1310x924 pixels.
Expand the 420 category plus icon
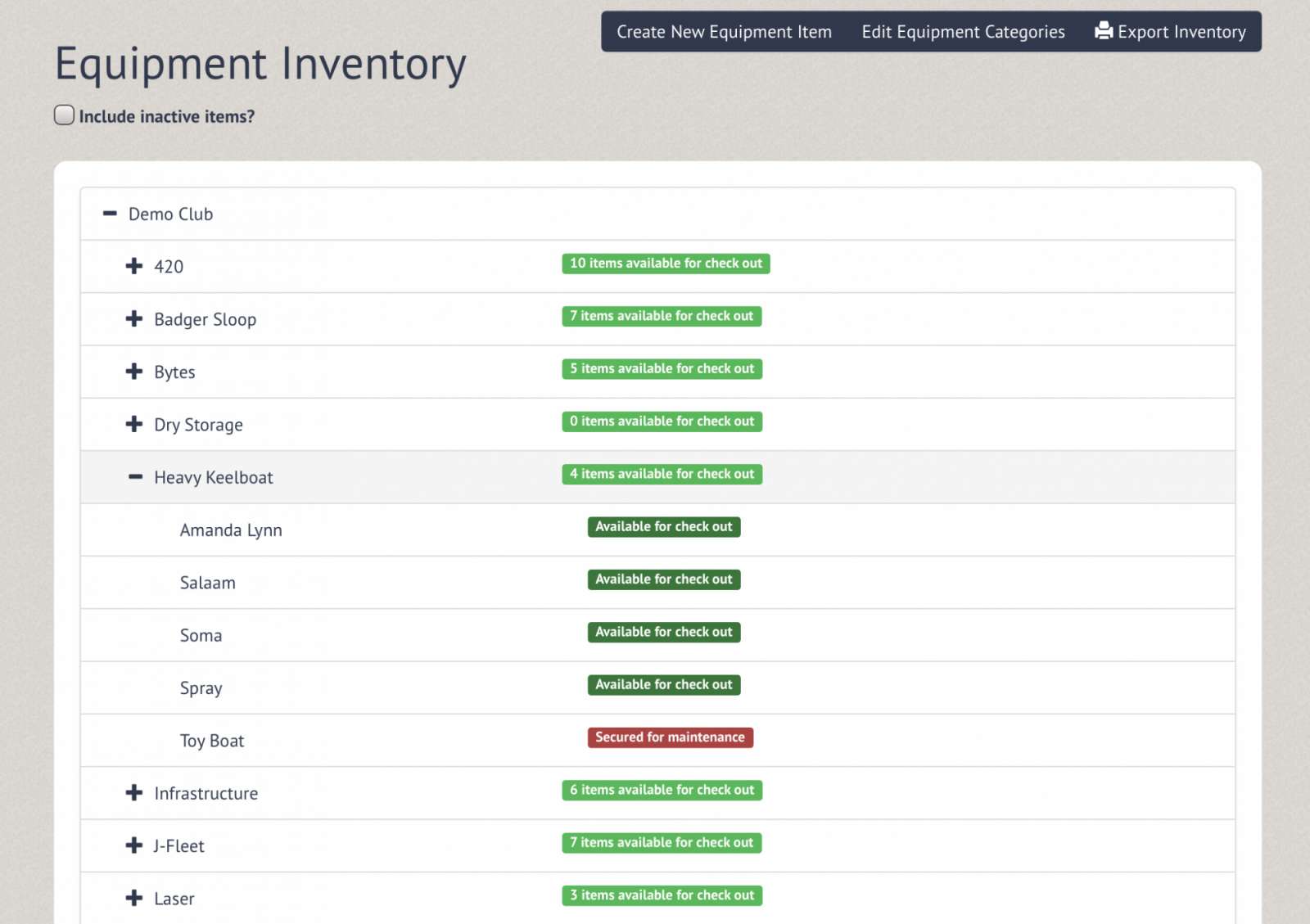click(x=134, y=266)
